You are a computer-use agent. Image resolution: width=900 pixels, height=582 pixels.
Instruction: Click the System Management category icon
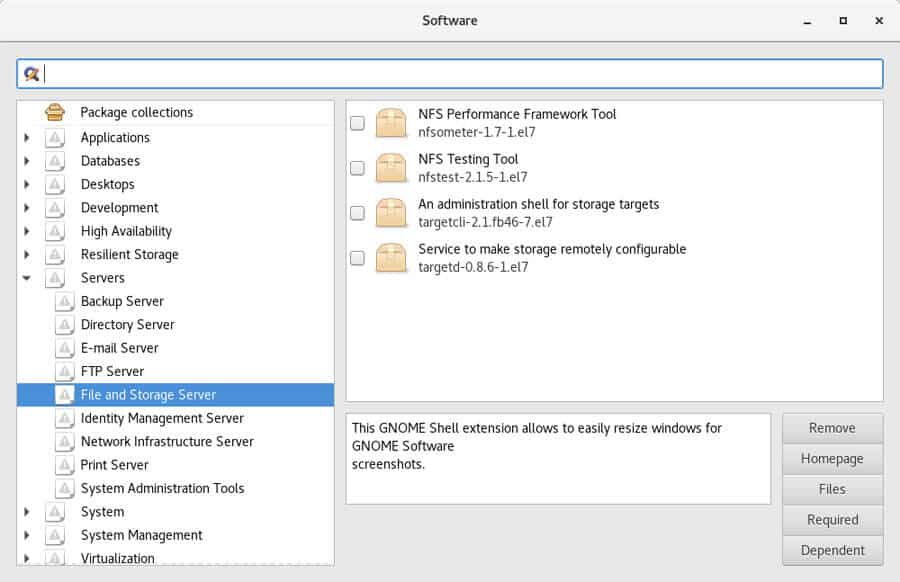(x=55, y=535)
